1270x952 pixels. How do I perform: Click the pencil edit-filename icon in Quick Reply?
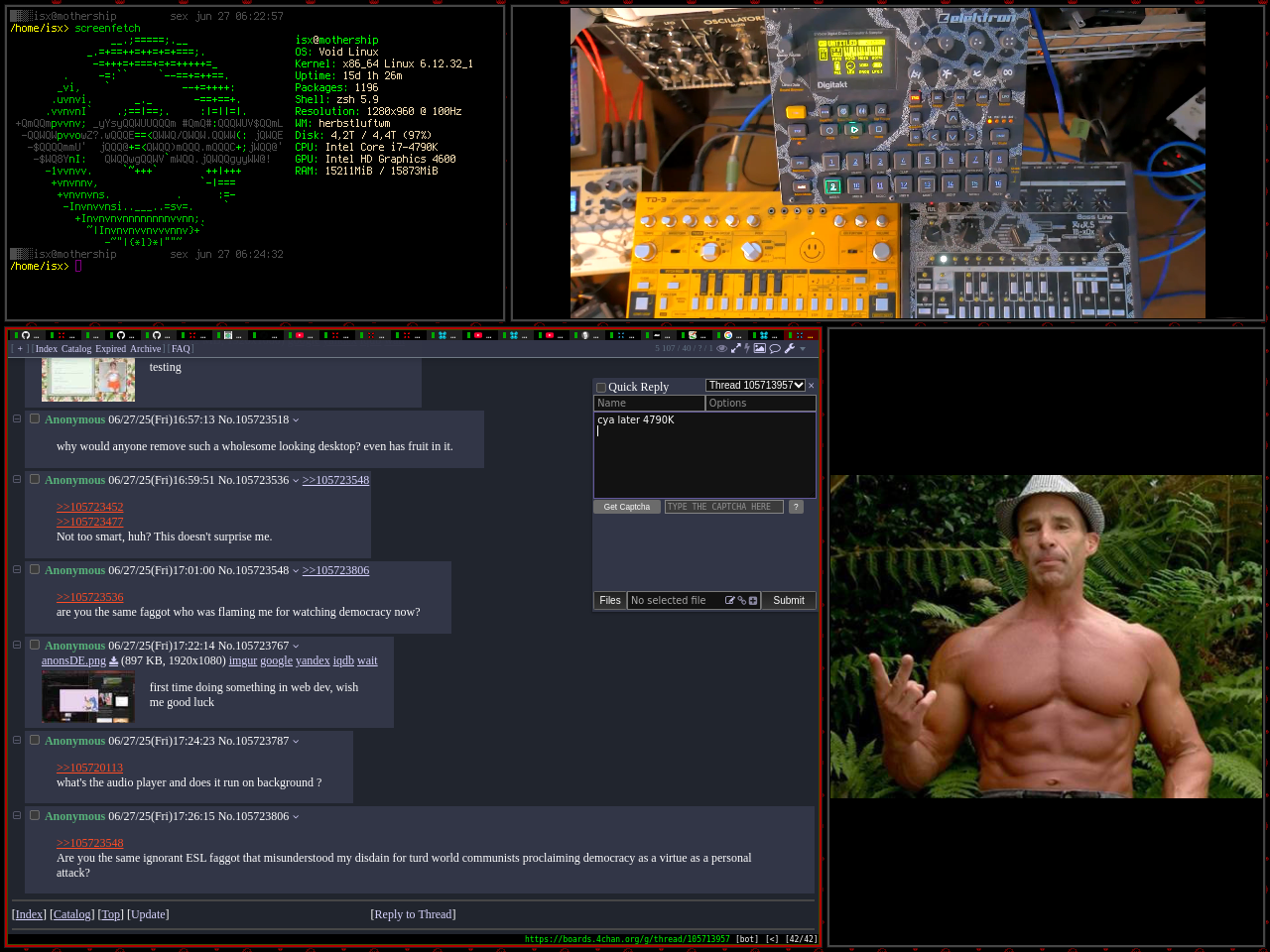pyautogui.click(x=730, y=601)
